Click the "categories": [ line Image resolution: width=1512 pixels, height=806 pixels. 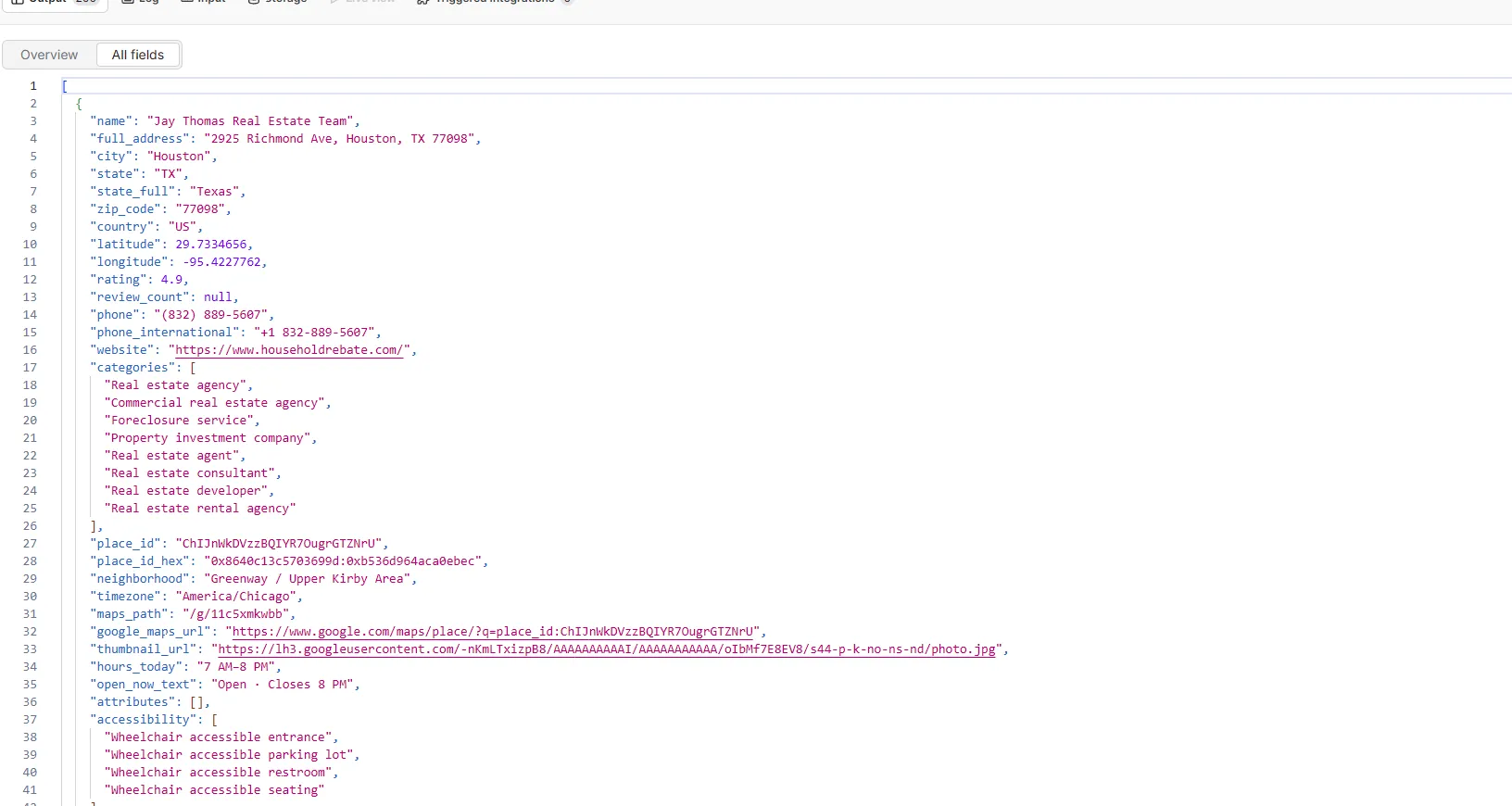pos(143,368)
